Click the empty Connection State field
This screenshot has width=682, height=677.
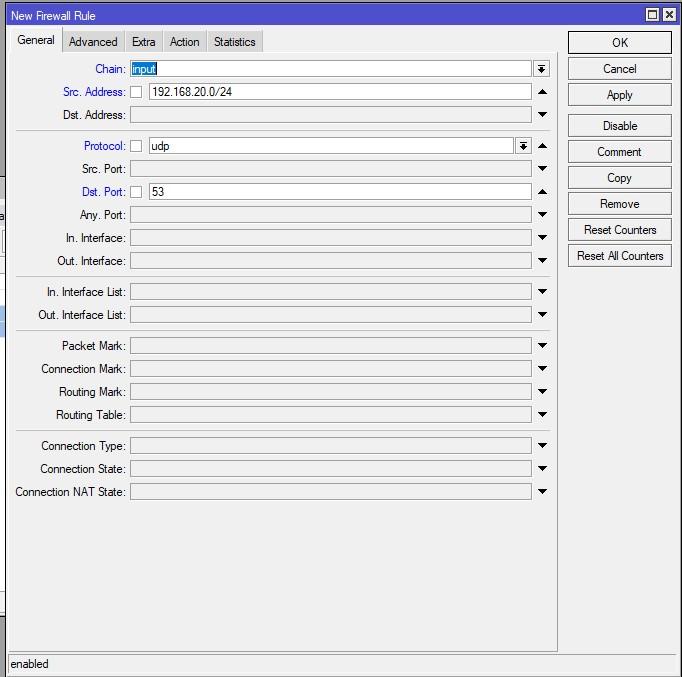point(331,468)
